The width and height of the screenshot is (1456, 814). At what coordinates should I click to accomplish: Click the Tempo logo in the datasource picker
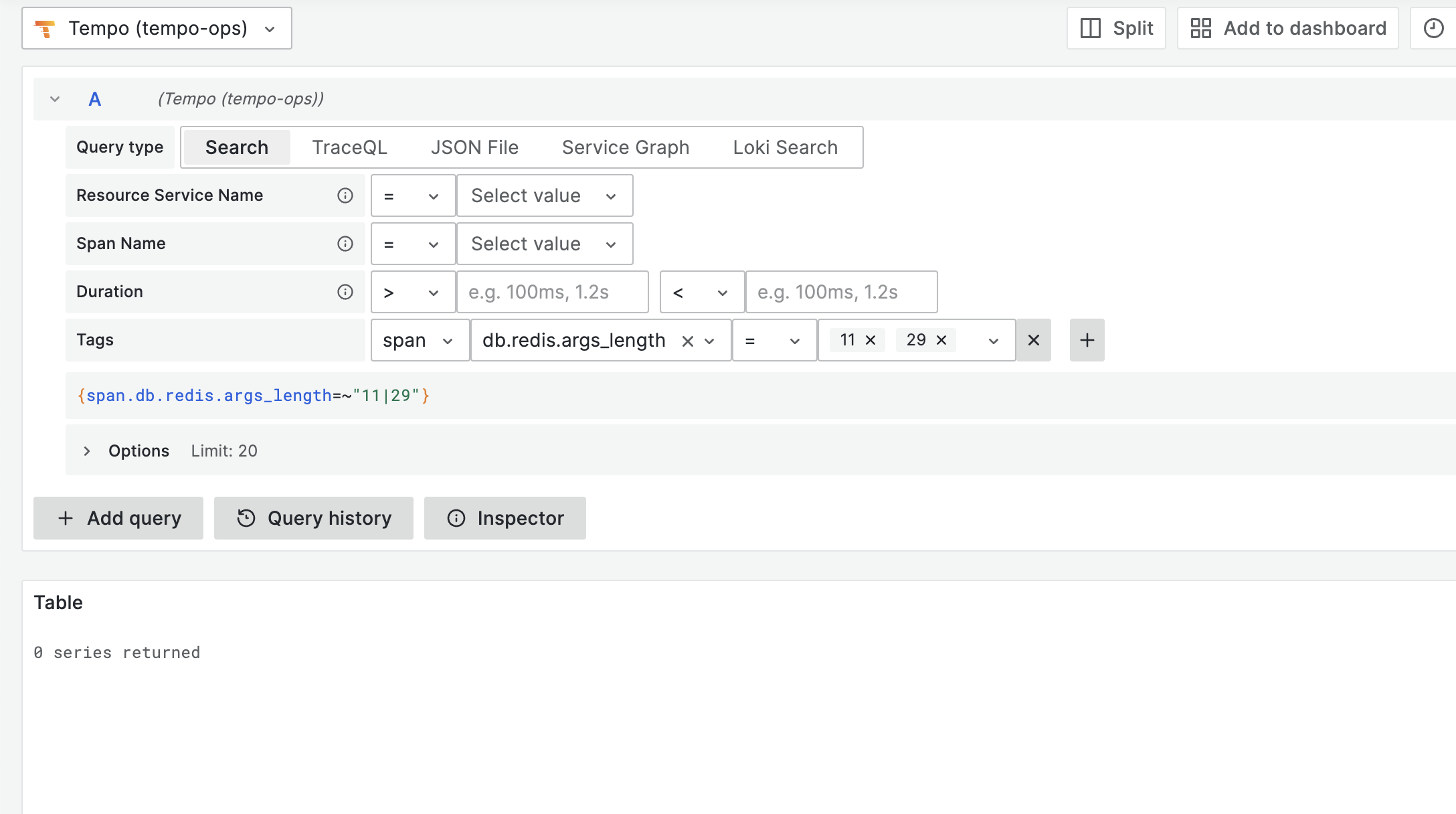click(44, 28)
